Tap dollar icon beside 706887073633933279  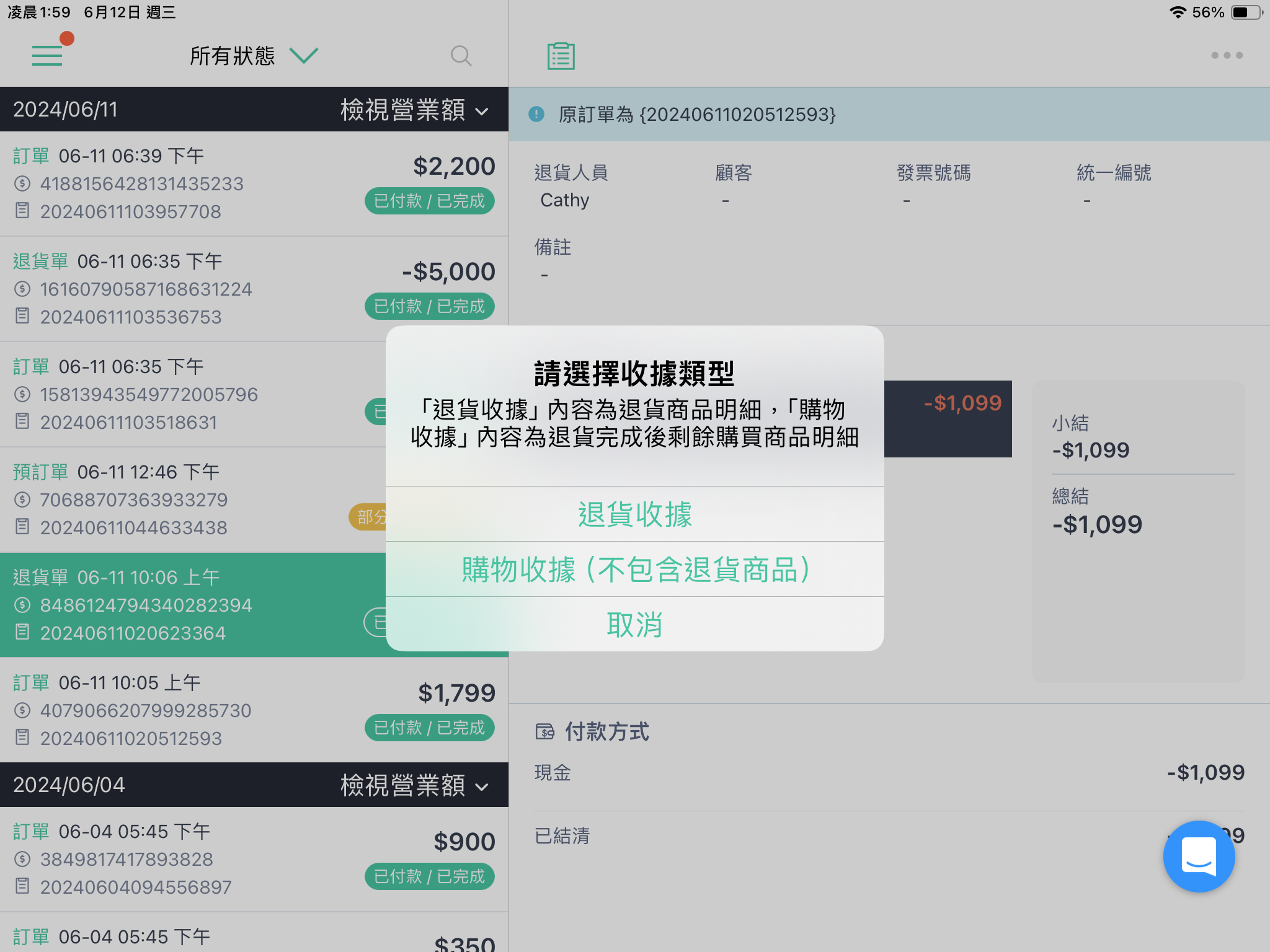click(x=22, y=500)
